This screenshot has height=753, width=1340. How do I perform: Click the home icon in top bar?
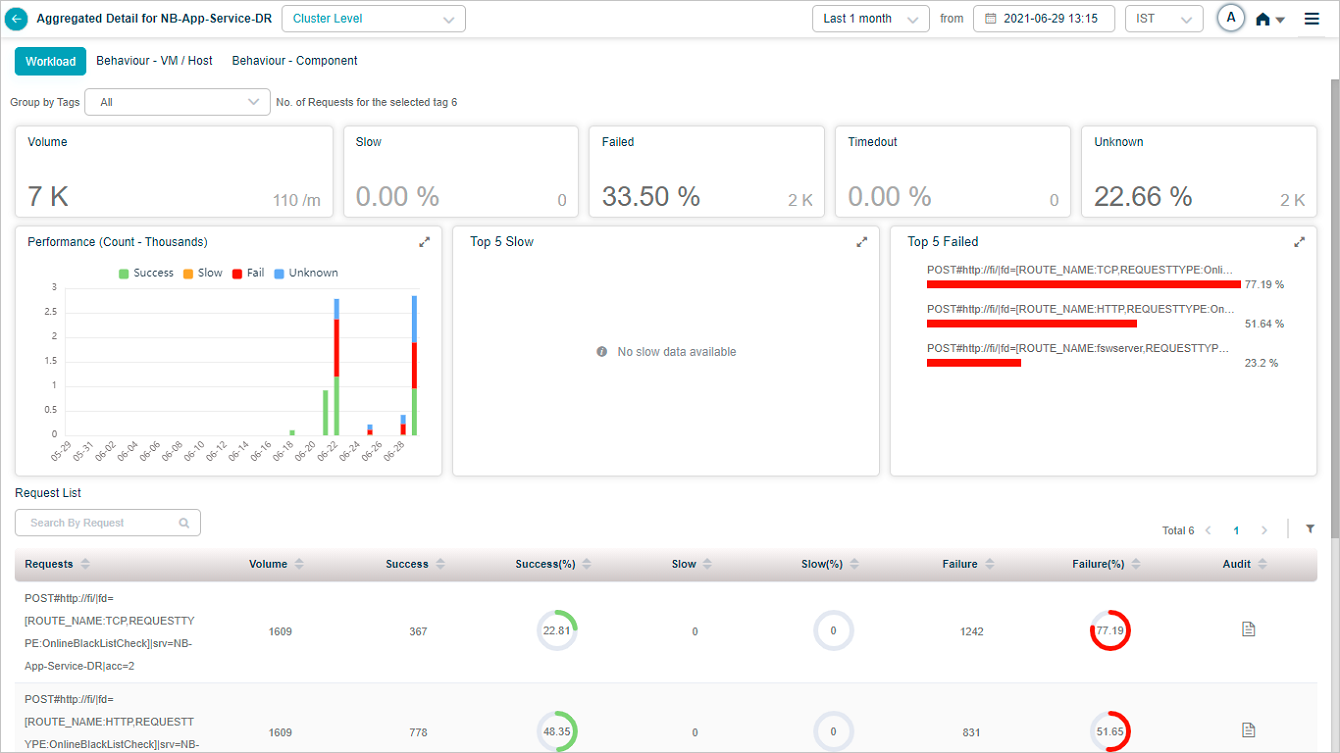pyautogui.click(x=1263, y=19)
